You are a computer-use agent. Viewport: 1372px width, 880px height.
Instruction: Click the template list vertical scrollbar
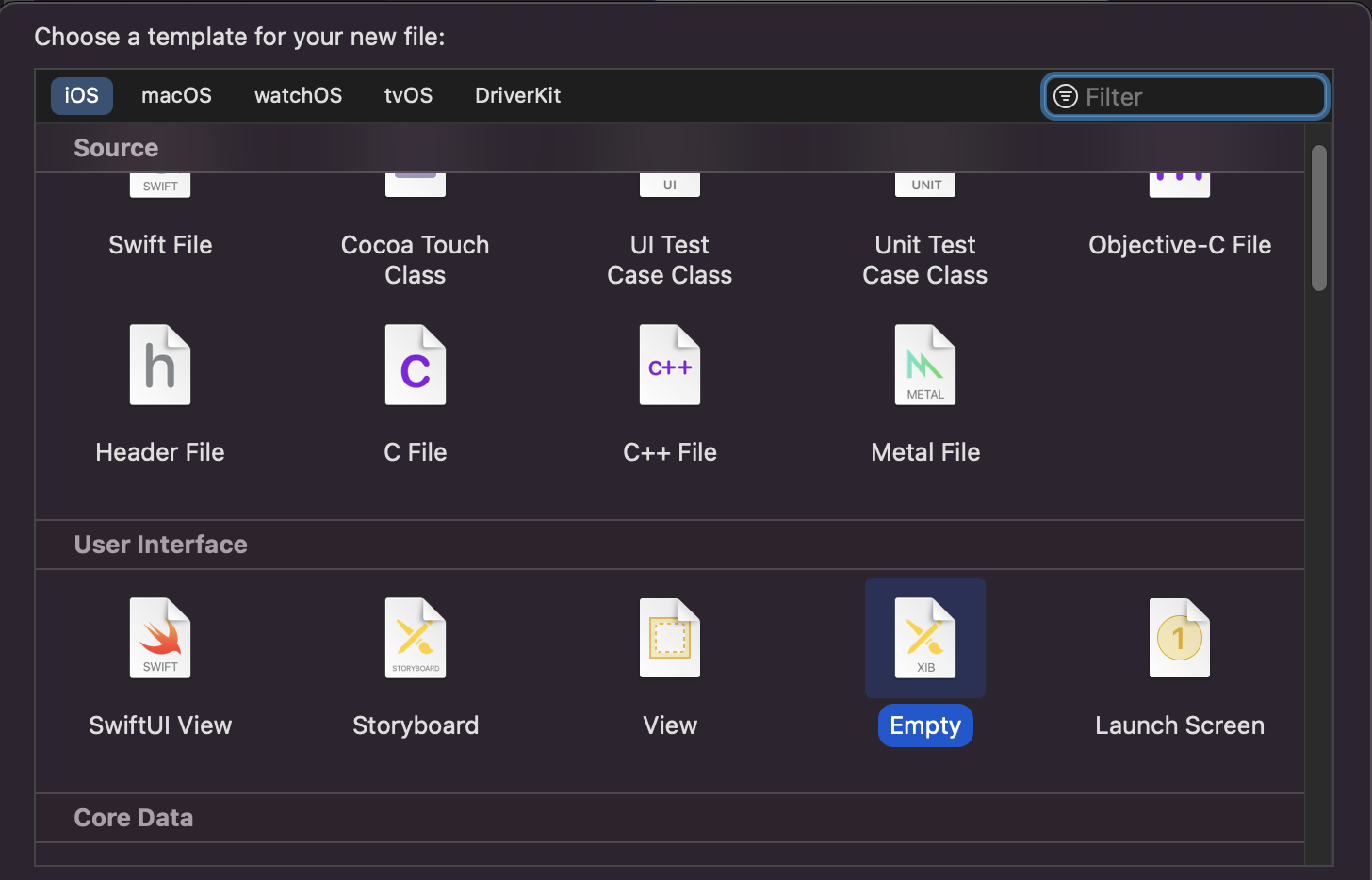pos(1319,219)
